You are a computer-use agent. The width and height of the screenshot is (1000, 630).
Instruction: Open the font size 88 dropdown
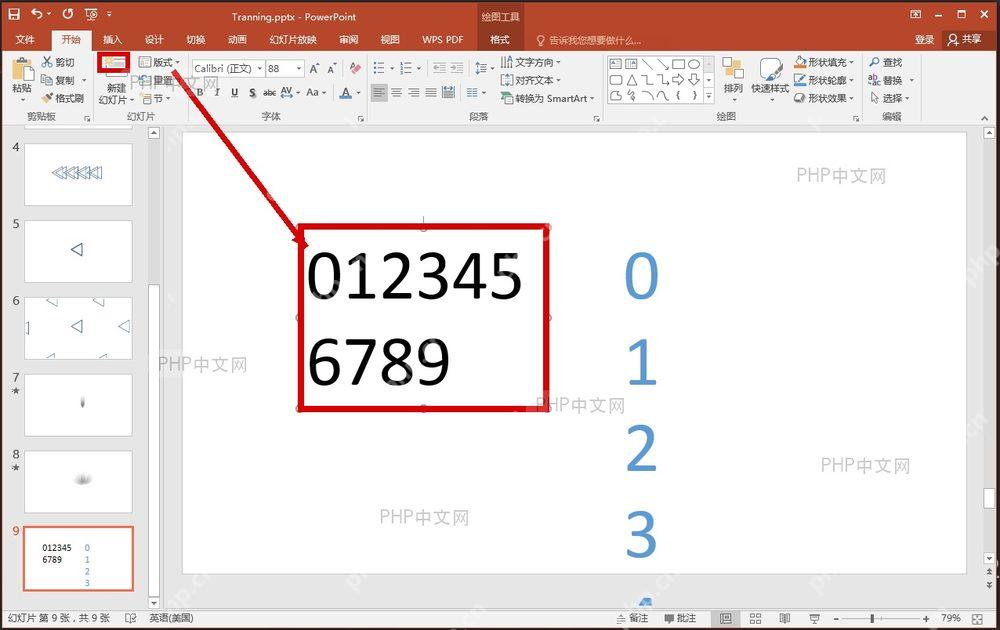(298, 68)
